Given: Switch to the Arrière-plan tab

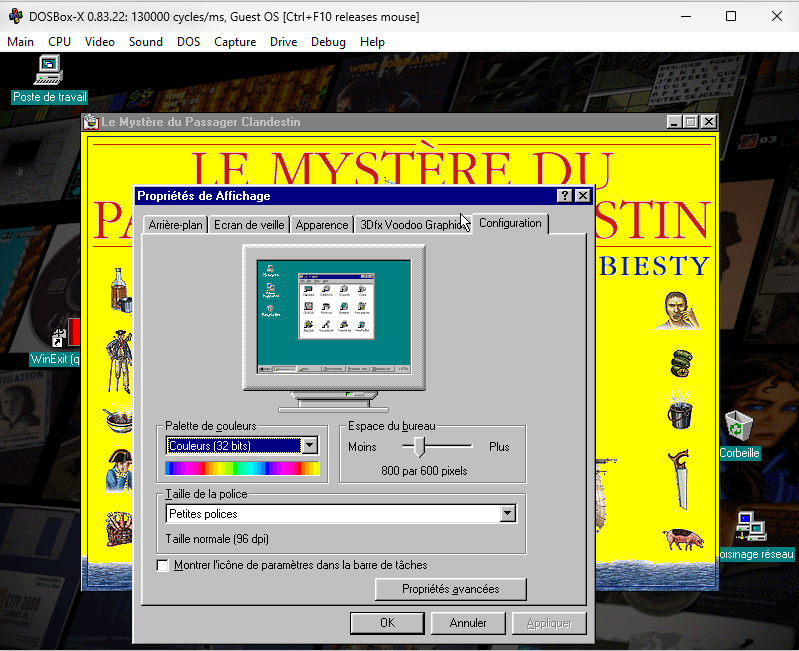Looking at the screenshot, I should (175, 225).
